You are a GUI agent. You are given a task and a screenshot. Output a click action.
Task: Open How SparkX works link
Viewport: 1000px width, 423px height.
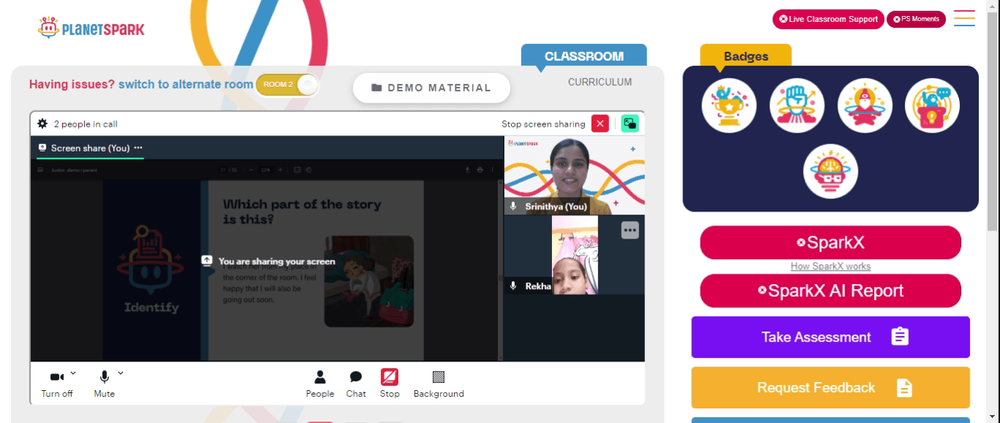pyautogui.click(x=830, y=267)
